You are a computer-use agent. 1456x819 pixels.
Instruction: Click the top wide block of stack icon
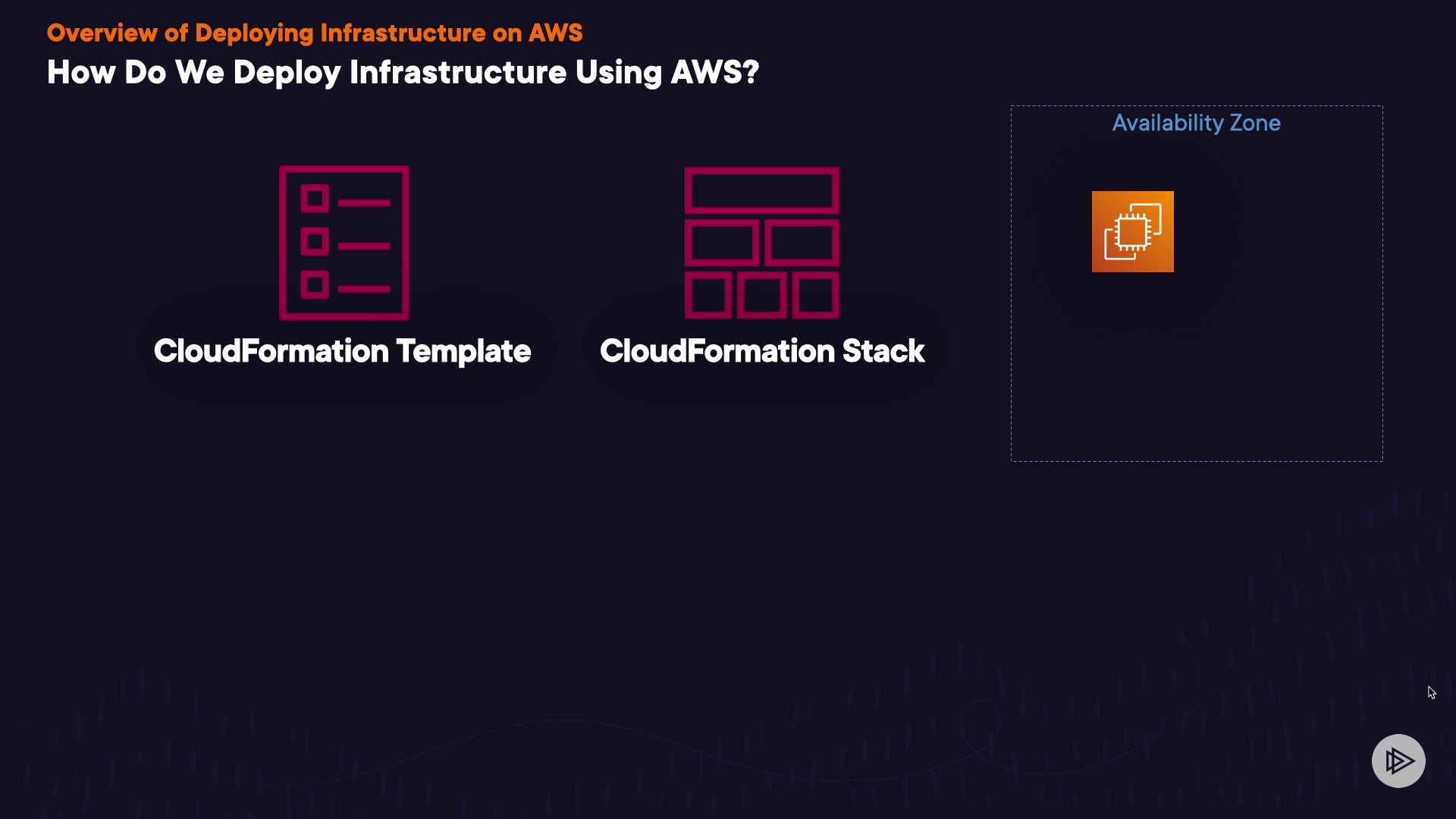761,190
